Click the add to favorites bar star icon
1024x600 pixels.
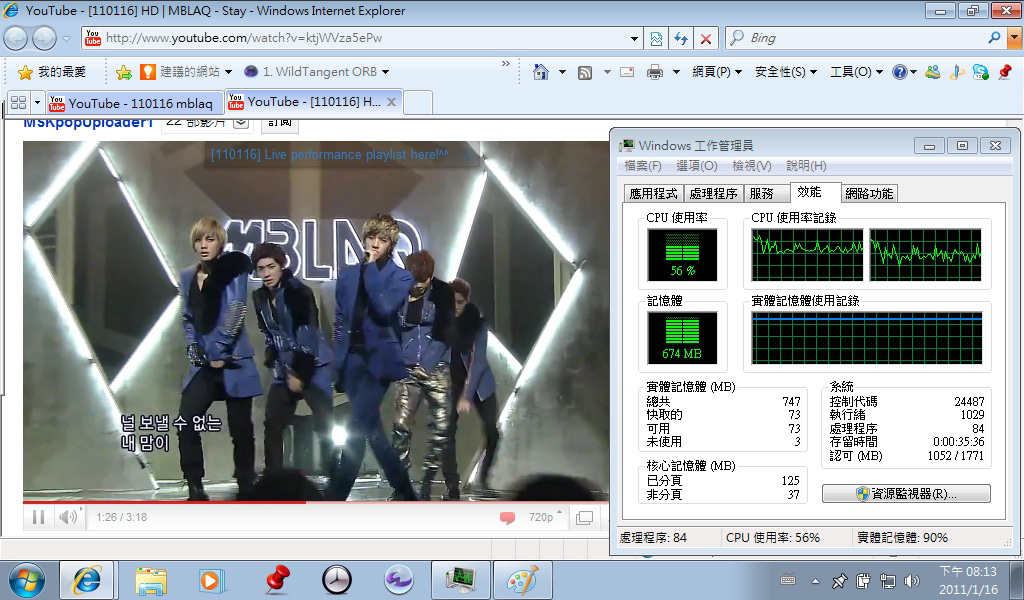click(123, 72)
